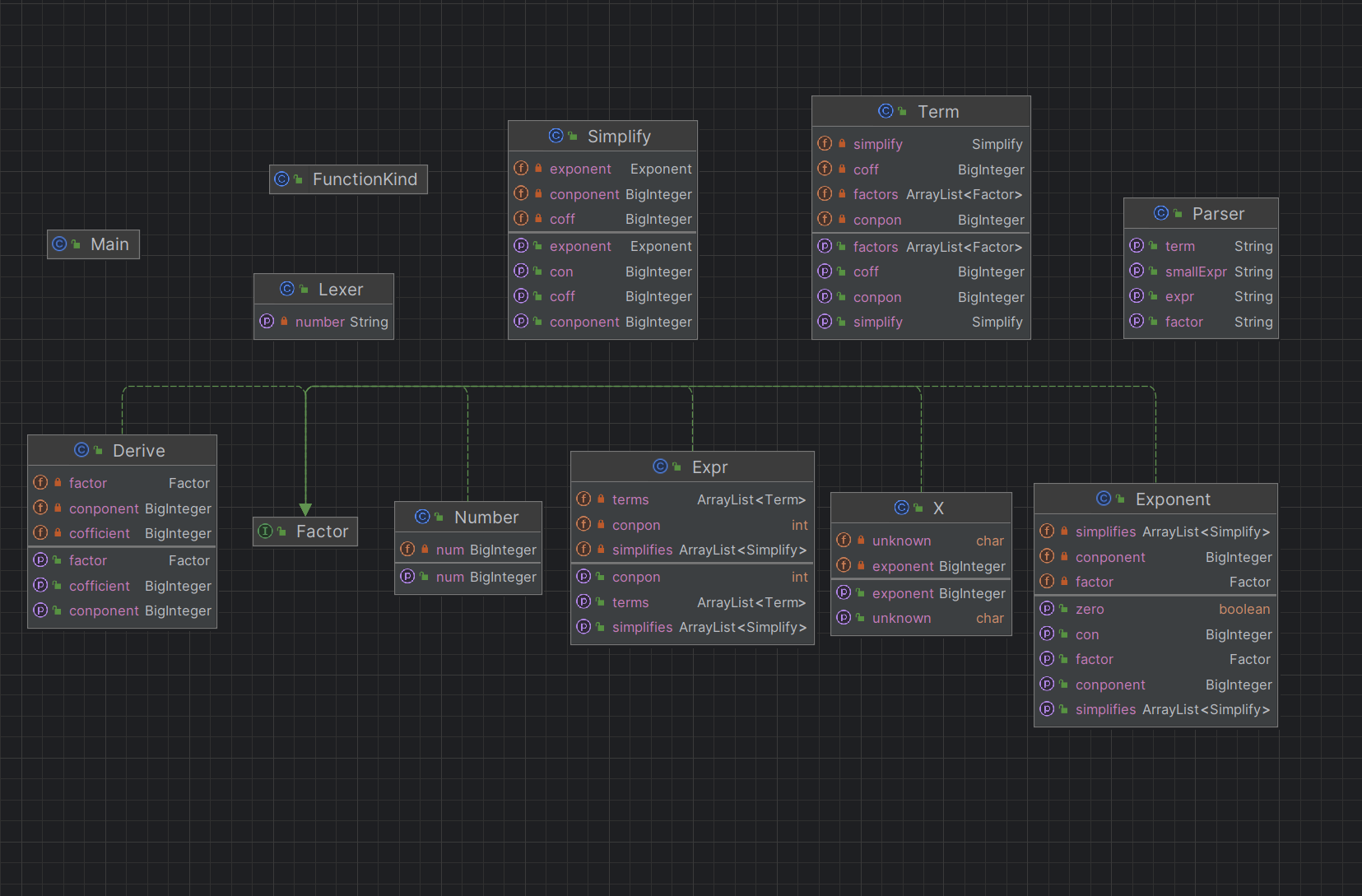Select X property 'unknown char'

(921, 618)
